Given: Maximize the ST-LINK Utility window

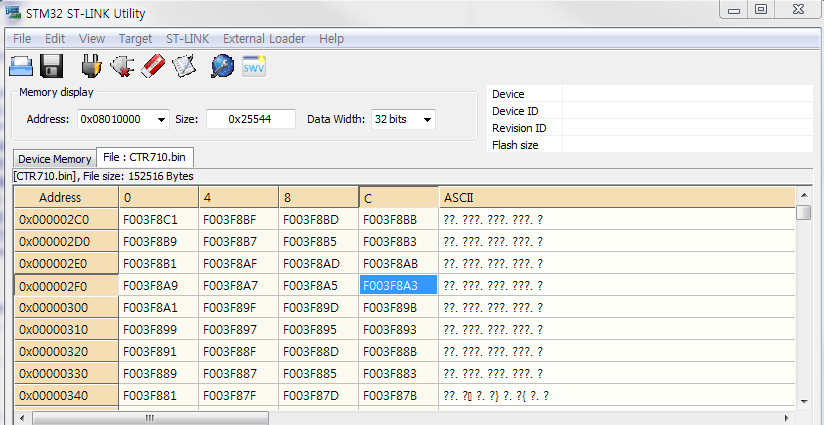Looking at the screenshot, I should tap(760, 9).
